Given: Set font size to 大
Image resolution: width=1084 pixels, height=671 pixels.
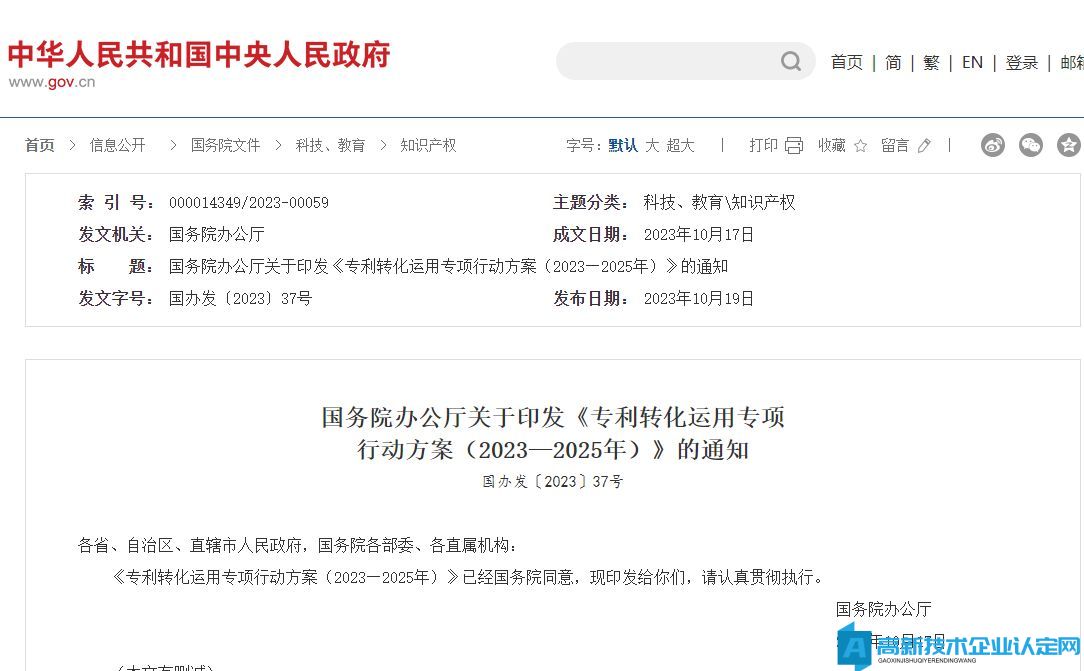Looking at the screenshot, I should click(x=652, y=145).
